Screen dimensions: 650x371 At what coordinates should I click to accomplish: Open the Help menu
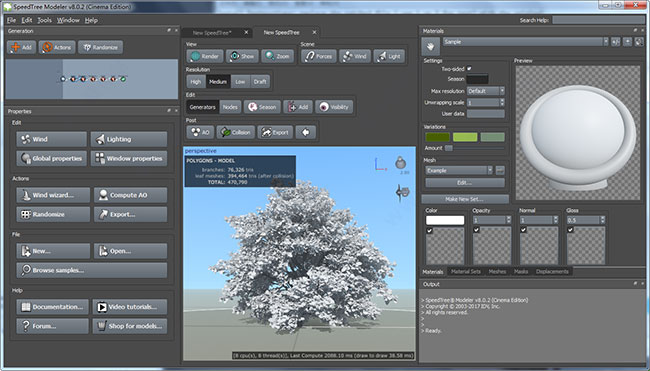tap(91, 20)
